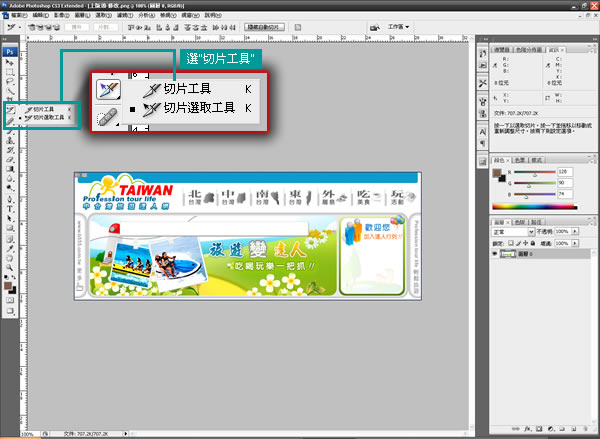Toggle visibility of layer 圖層 0
Image resolution: width=600 pixels, height=439 pixels.
tap(495, 254)
